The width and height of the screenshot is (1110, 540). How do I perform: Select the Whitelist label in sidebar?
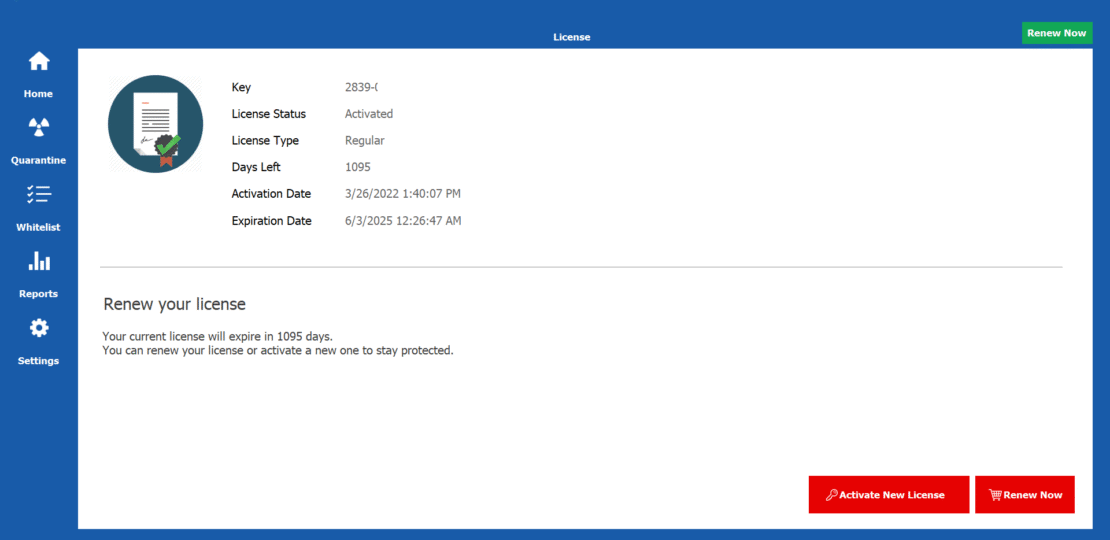pyautogui.click(x=38, y=227)
